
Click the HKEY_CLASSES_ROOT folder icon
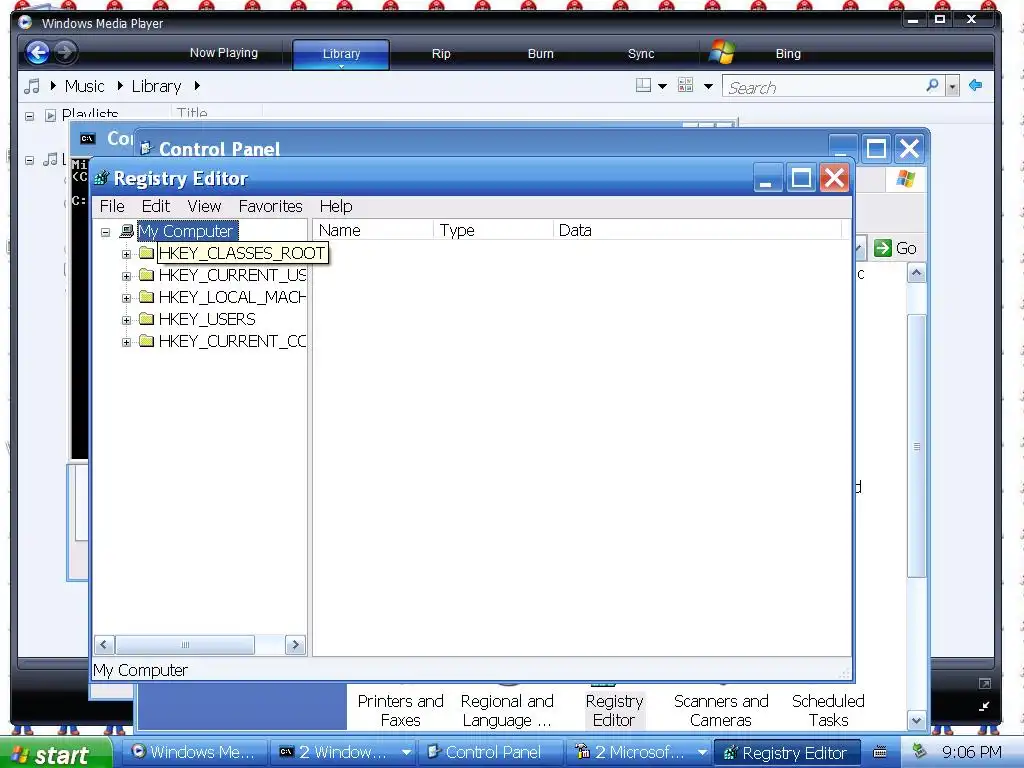pos(146,253)
